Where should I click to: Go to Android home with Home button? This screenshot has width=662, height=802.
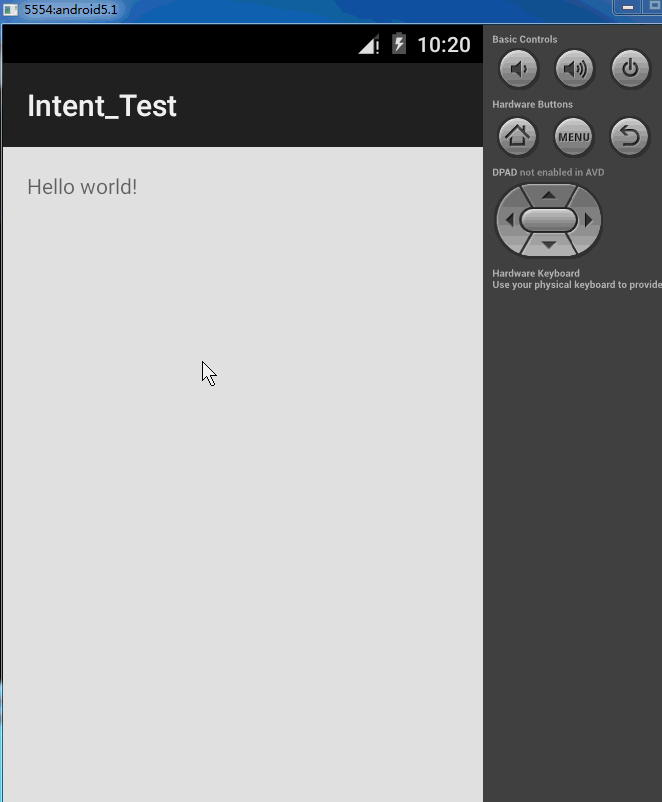[518, 137]
